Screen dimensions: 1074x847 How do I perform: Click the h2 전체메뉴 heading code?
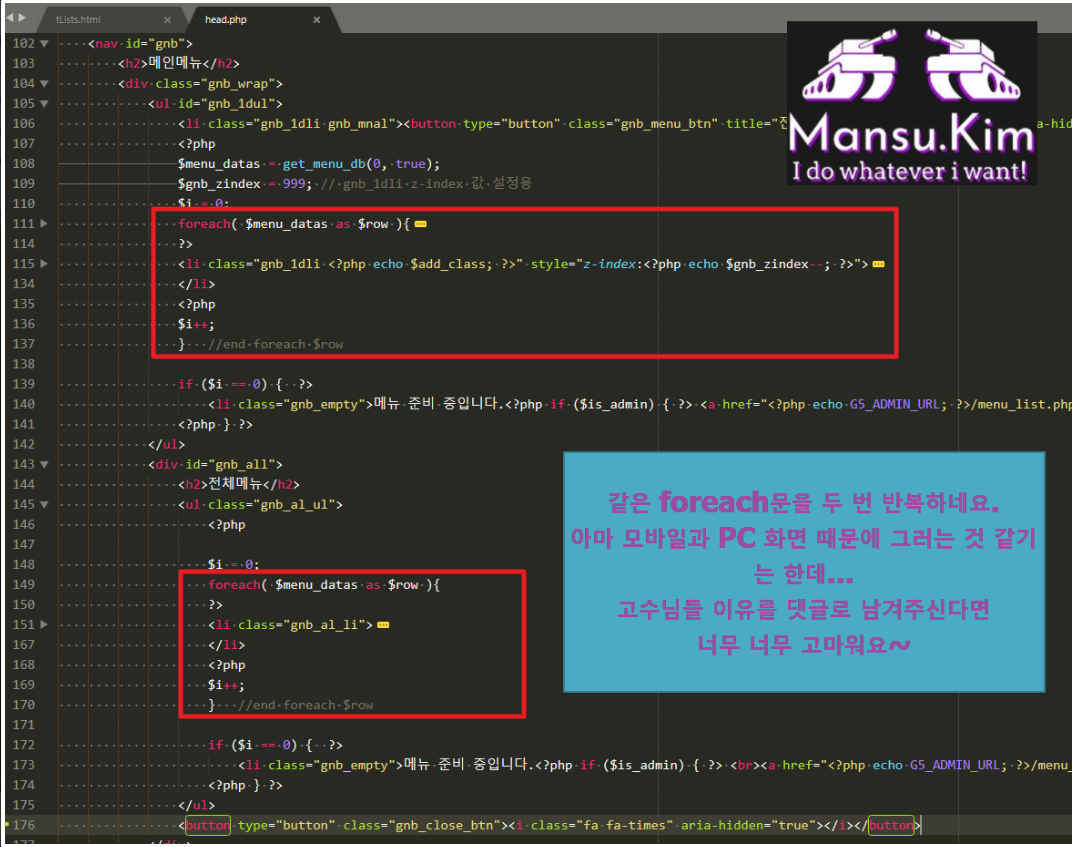(x=239, y=484)
